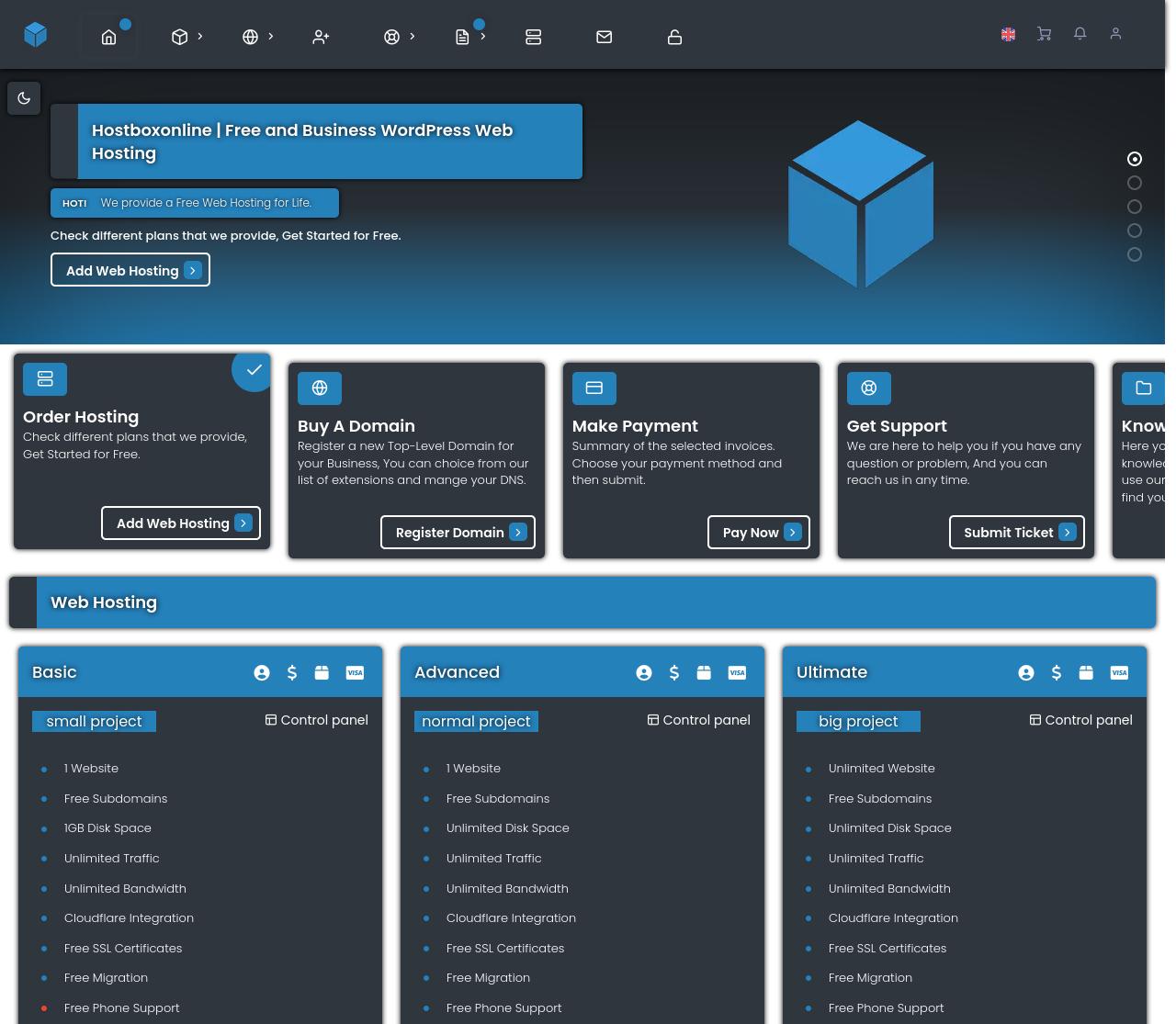Click the dollar icon in Advanced plan header
Image resolution: width=1176 pixels, height=1024 pixels.
(x=674, y=673)
